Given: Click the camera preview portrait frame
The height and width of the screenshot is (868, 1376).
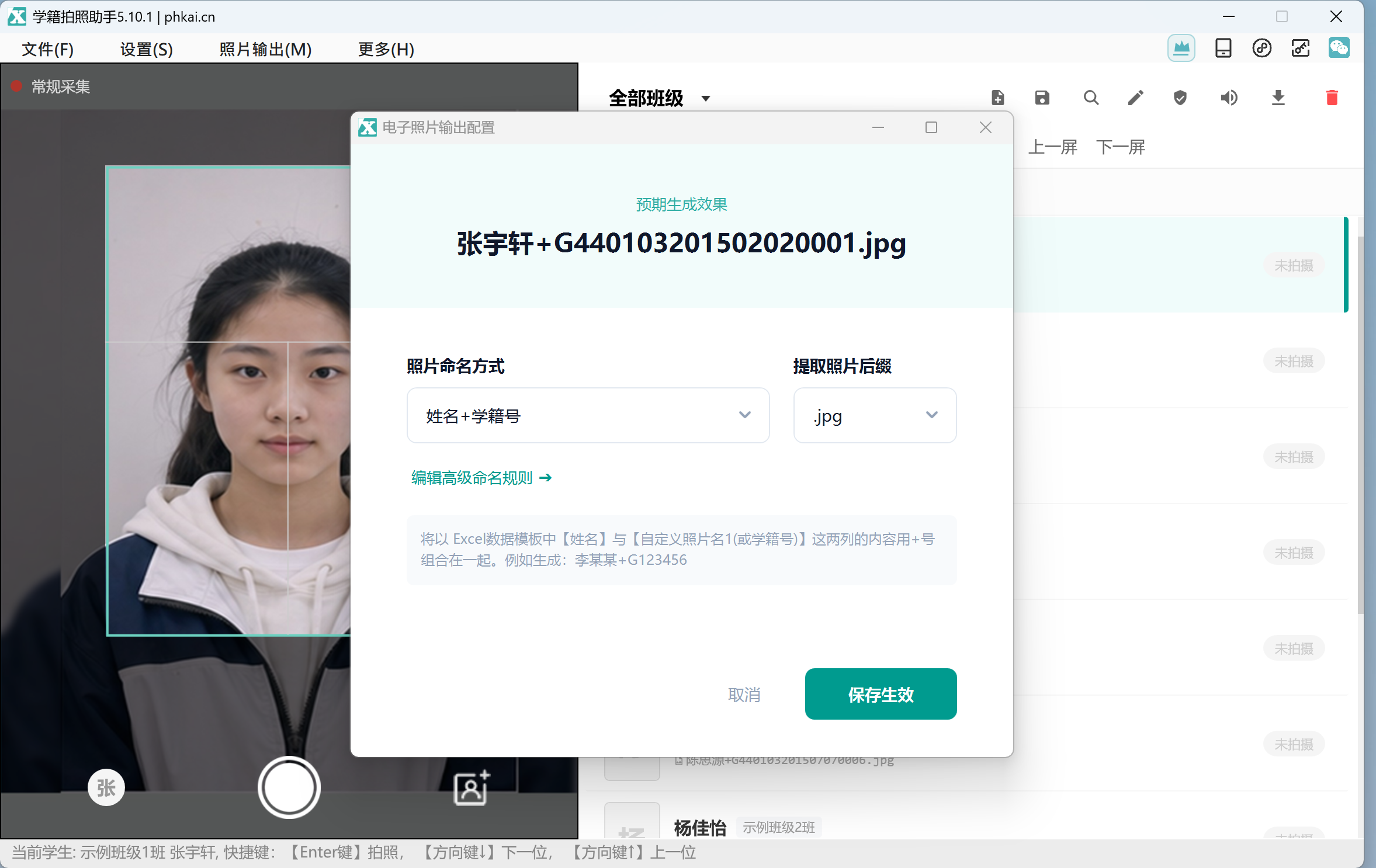Looking at the screenshot, I should pos(228,401).
